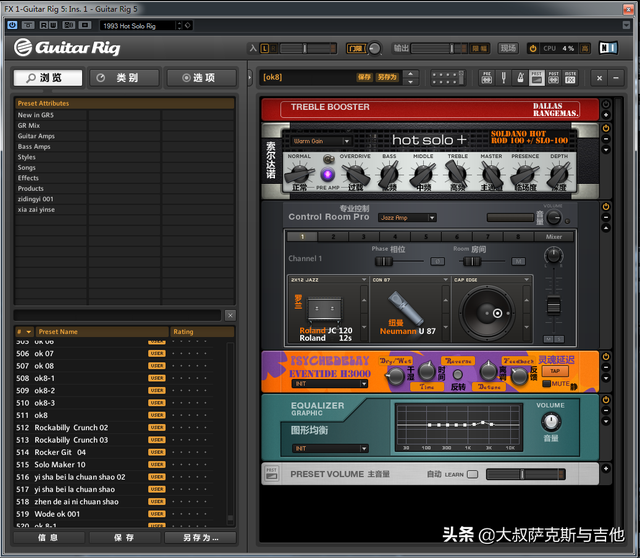Select Control Room channel tab 2
The height and width of the screenshot is (558, 640).
[x=333, y=236]
